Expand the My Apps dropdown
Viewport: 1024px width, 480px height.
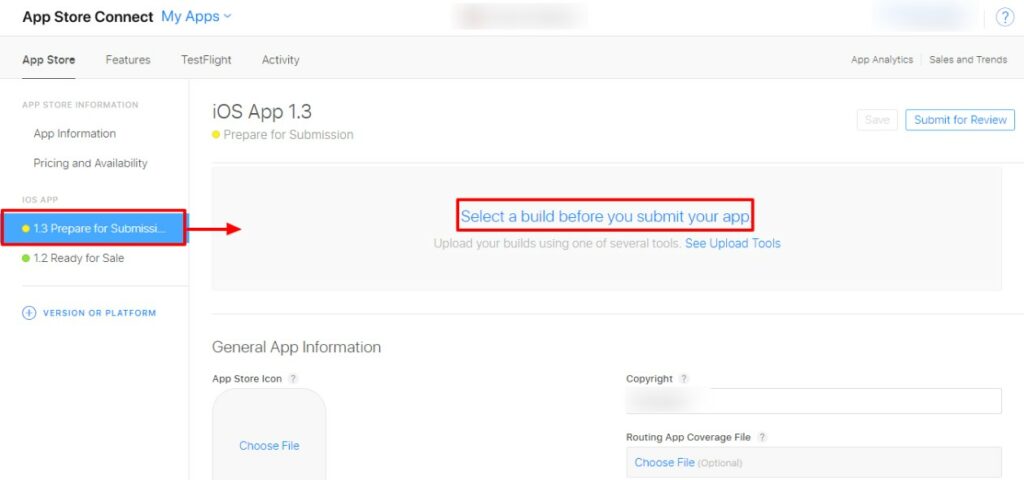(196, 17)
